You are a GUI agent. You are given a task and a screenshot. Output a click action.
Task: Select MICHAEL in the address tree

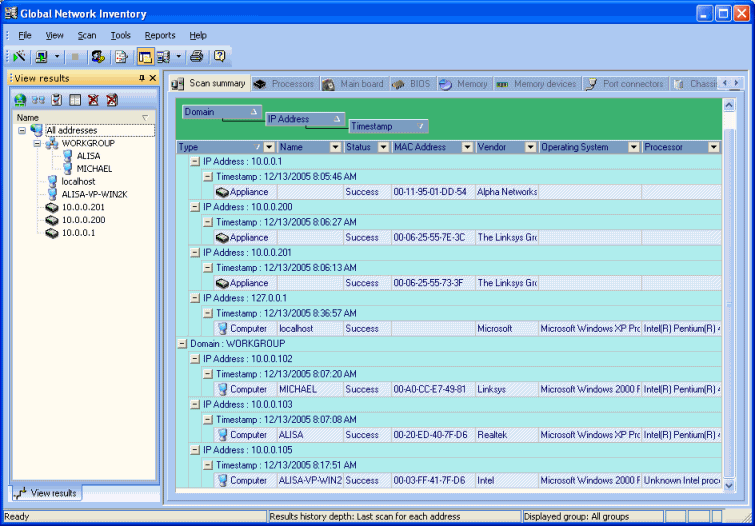(x=94, y=169)
